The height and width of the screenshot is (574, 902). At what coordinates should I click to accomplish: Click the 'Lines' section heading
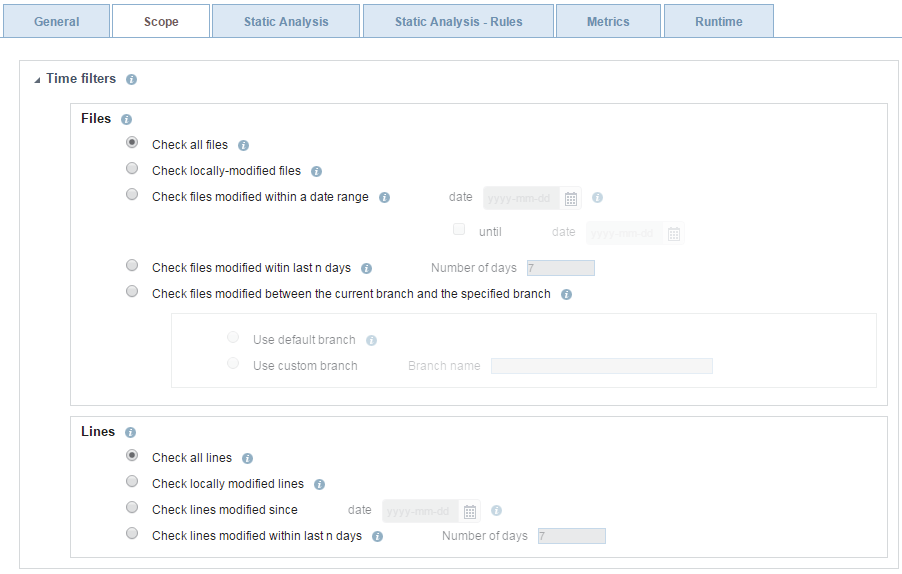pos(98,431)
